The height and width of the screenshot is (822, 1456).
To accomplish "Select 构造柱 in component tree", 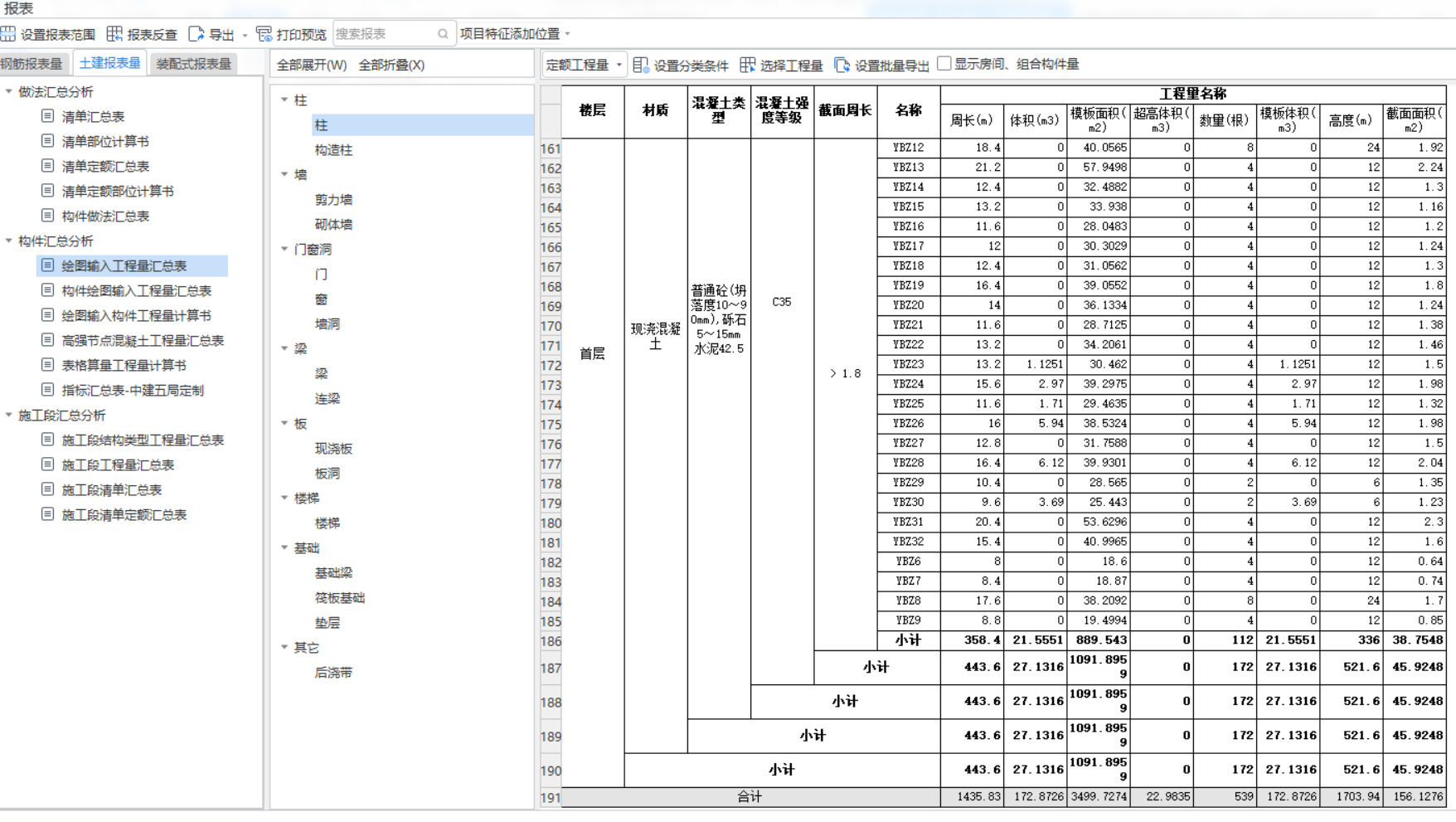I will pos(333,149).
